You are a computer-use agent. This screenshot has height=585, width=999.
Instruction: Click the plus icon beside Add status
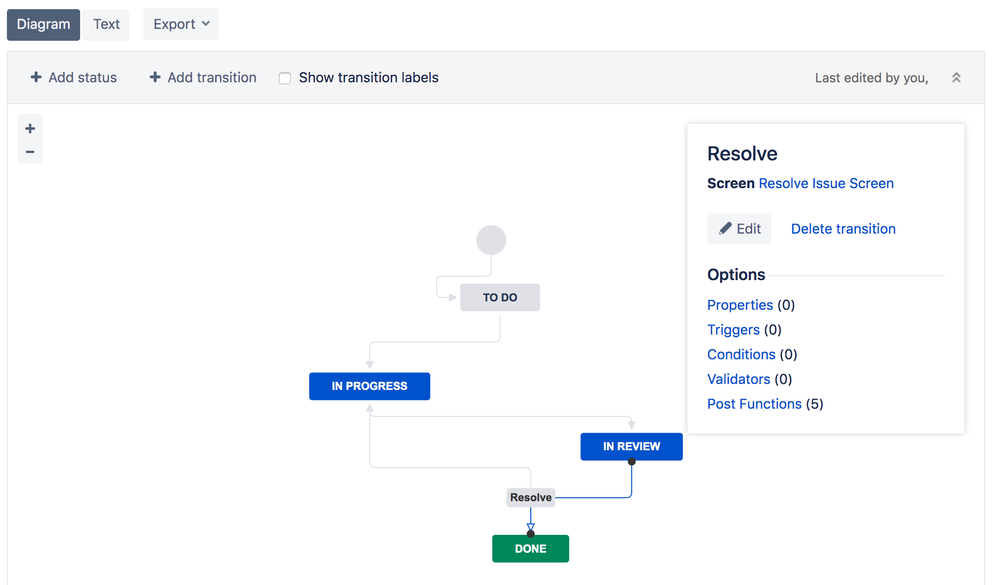tap(35, 77)
